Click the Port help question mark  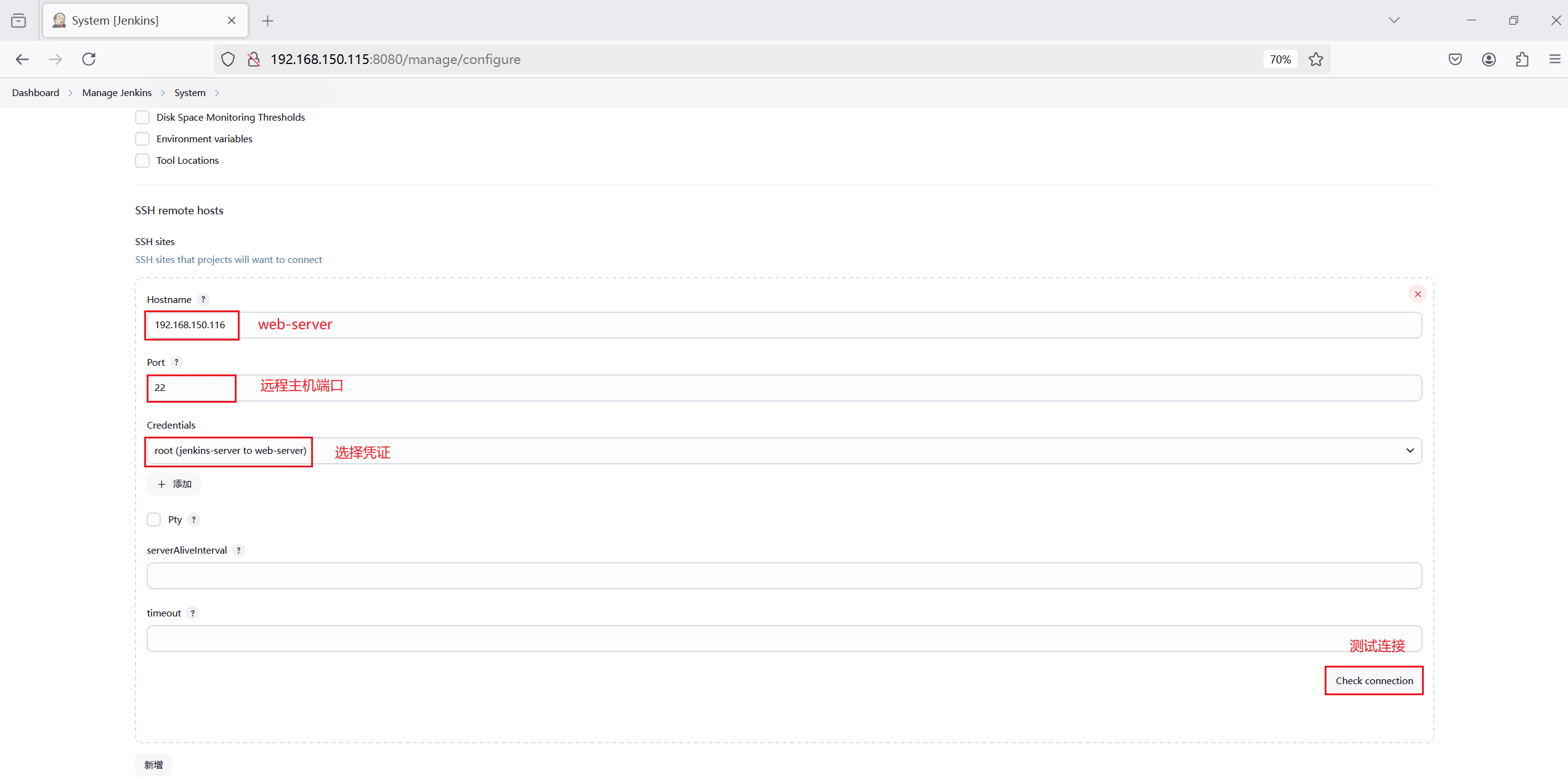tap(176, 362)
